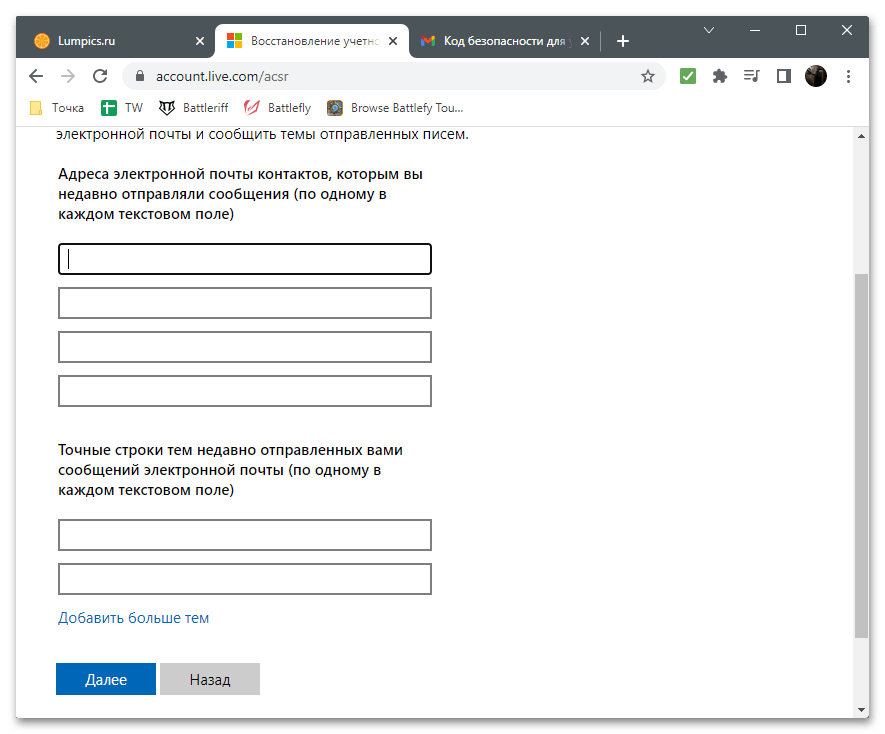Click the Добавить больше тем link
This screenshot has width=885, height=734.
tap(134, 618)
